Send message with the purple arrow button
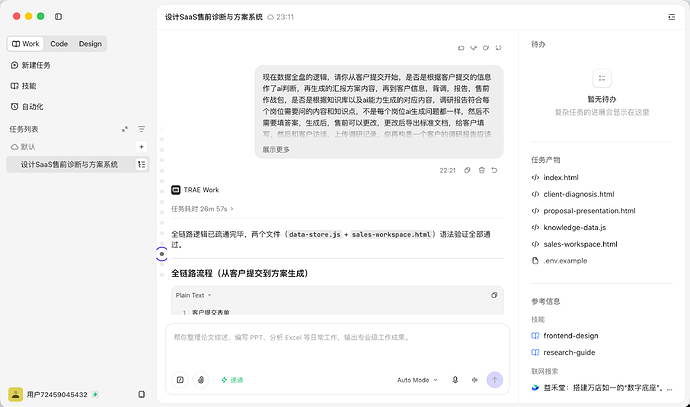 point(495,380)
